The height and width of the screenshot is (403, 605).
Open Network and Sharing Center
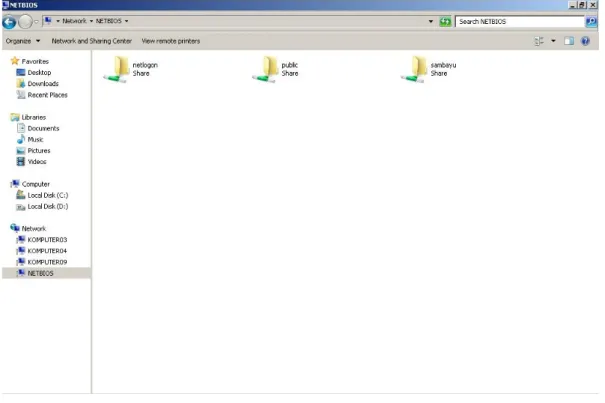point(91,41)
